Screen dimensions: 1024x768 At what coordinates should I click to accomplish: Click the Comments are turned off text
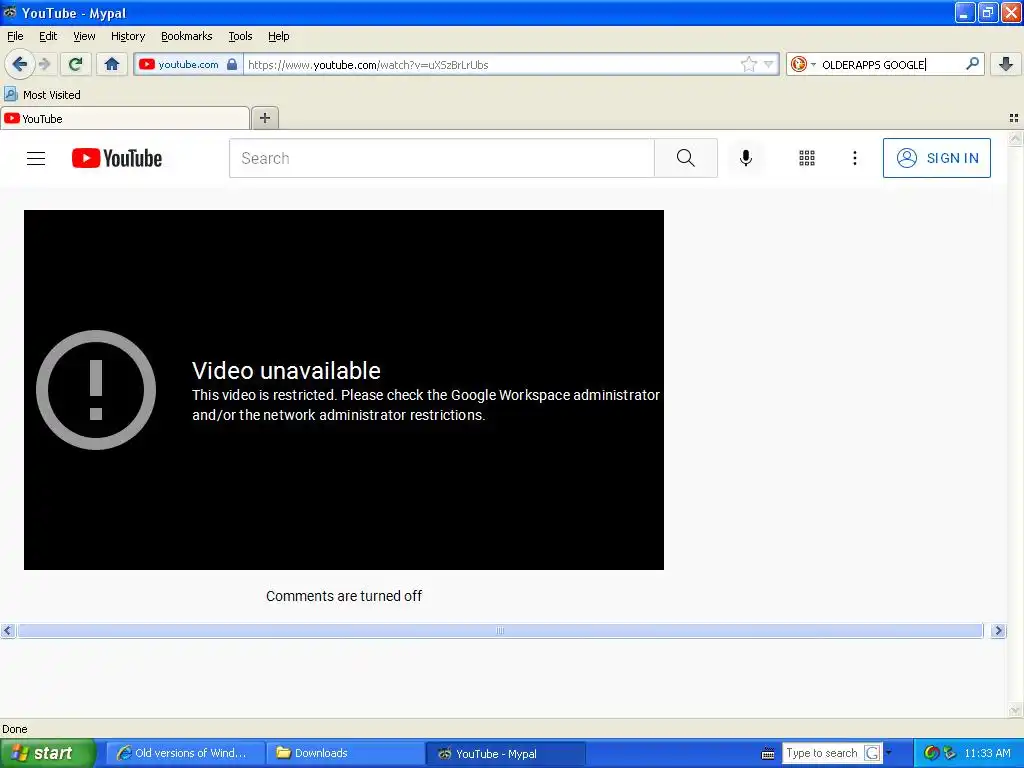[x=344, y=596]
